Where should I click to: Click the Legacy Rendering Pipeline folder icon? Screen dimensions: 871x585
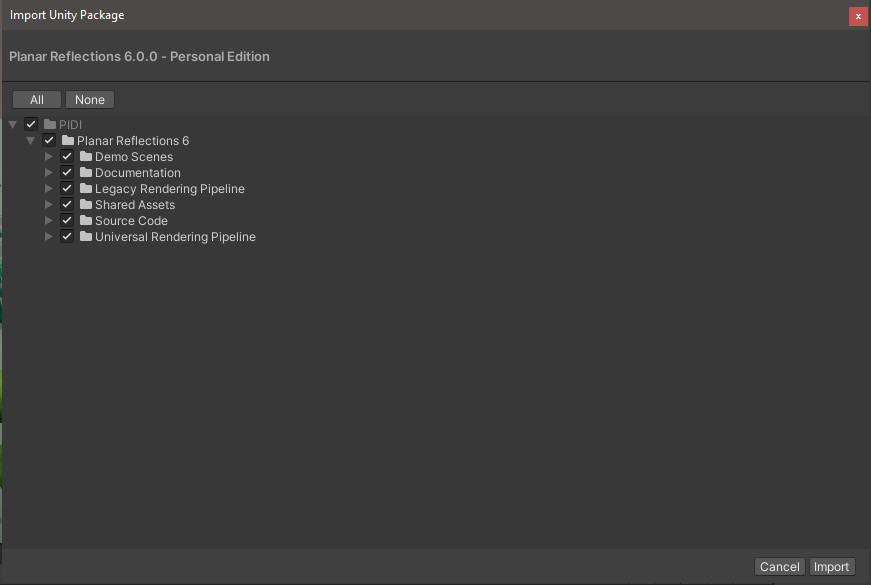tap(86, 188)
